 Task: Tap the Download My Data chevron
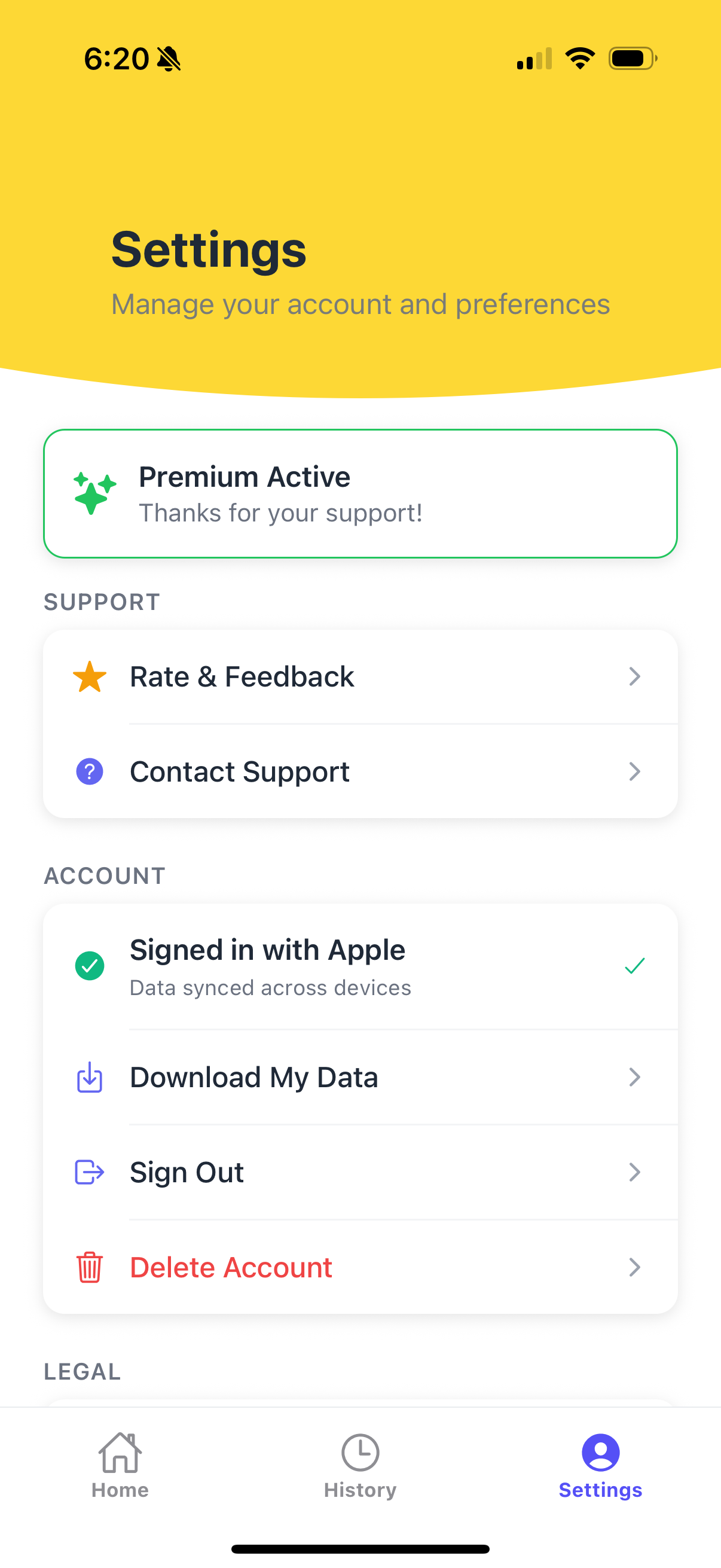tap(634, 1077)
